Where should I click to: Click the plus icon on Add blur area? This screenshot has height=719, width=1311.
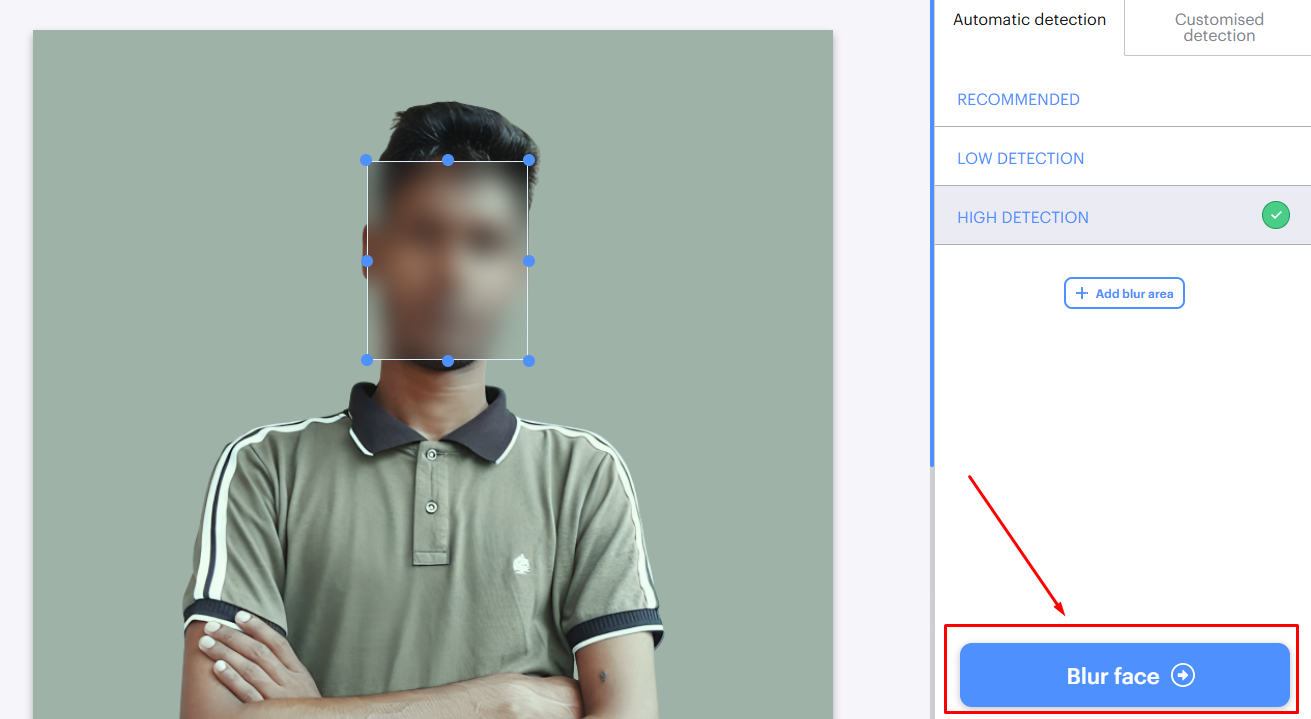coord(1082,293)
